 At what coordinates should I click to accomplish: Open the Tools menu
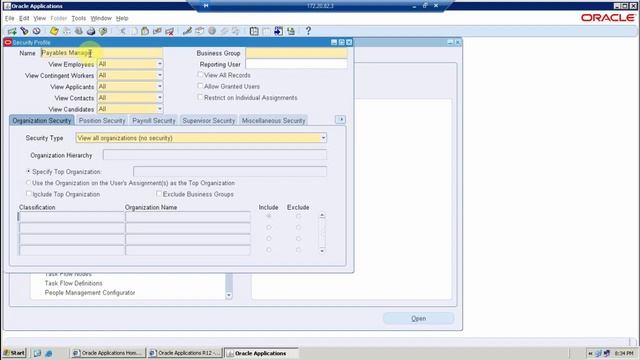[x=79, y=18]
